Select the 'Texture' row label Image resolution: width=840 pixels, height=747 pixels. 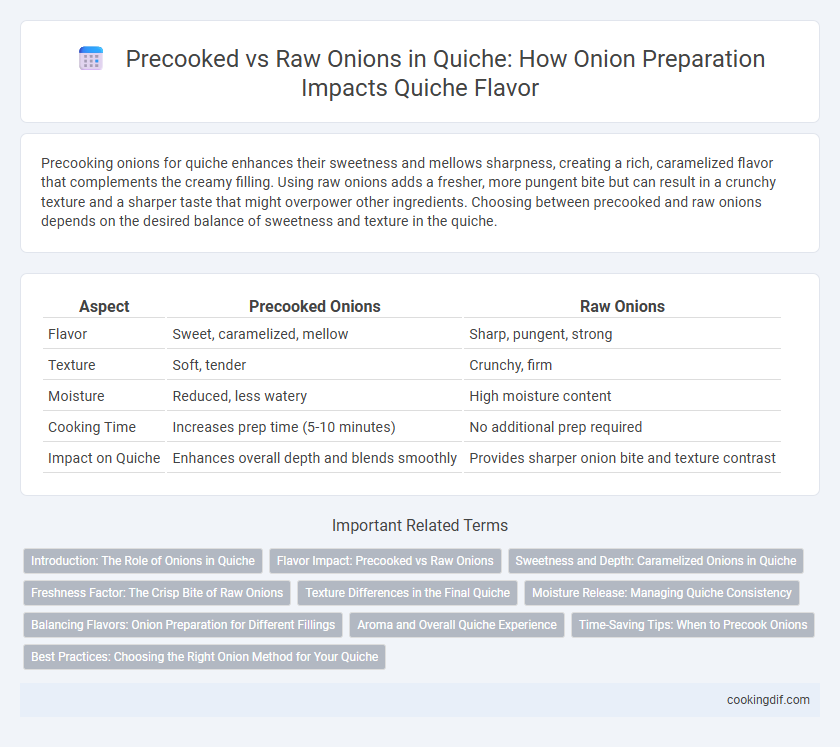[x=72, y=365]
